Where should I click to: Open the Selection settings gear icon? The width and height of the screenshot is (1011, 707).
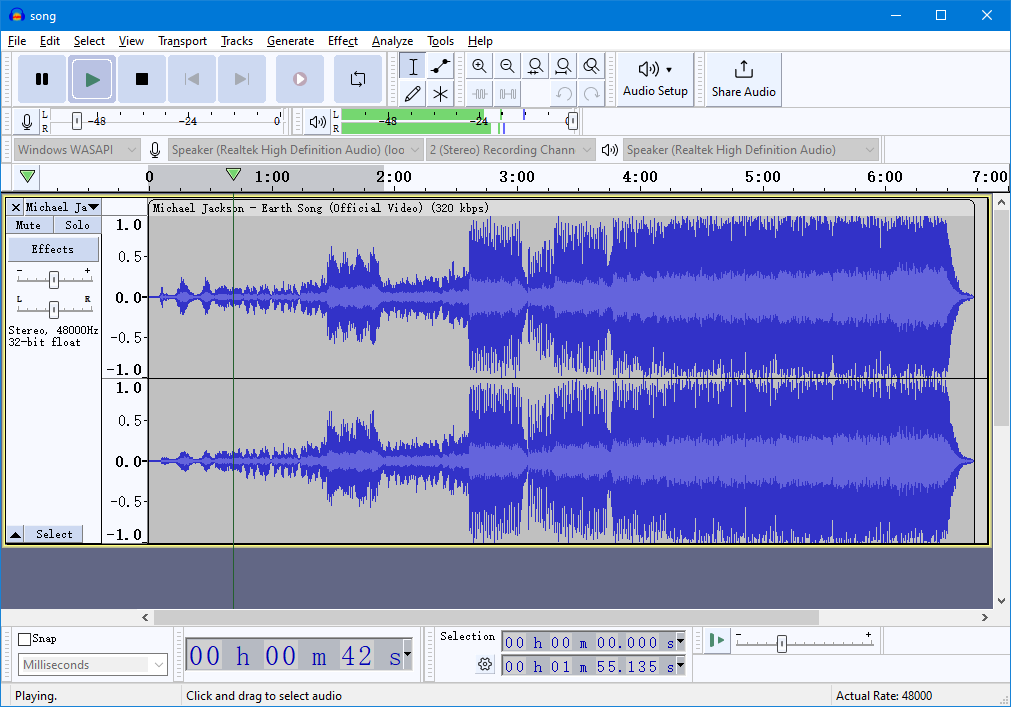click(485, 664)
